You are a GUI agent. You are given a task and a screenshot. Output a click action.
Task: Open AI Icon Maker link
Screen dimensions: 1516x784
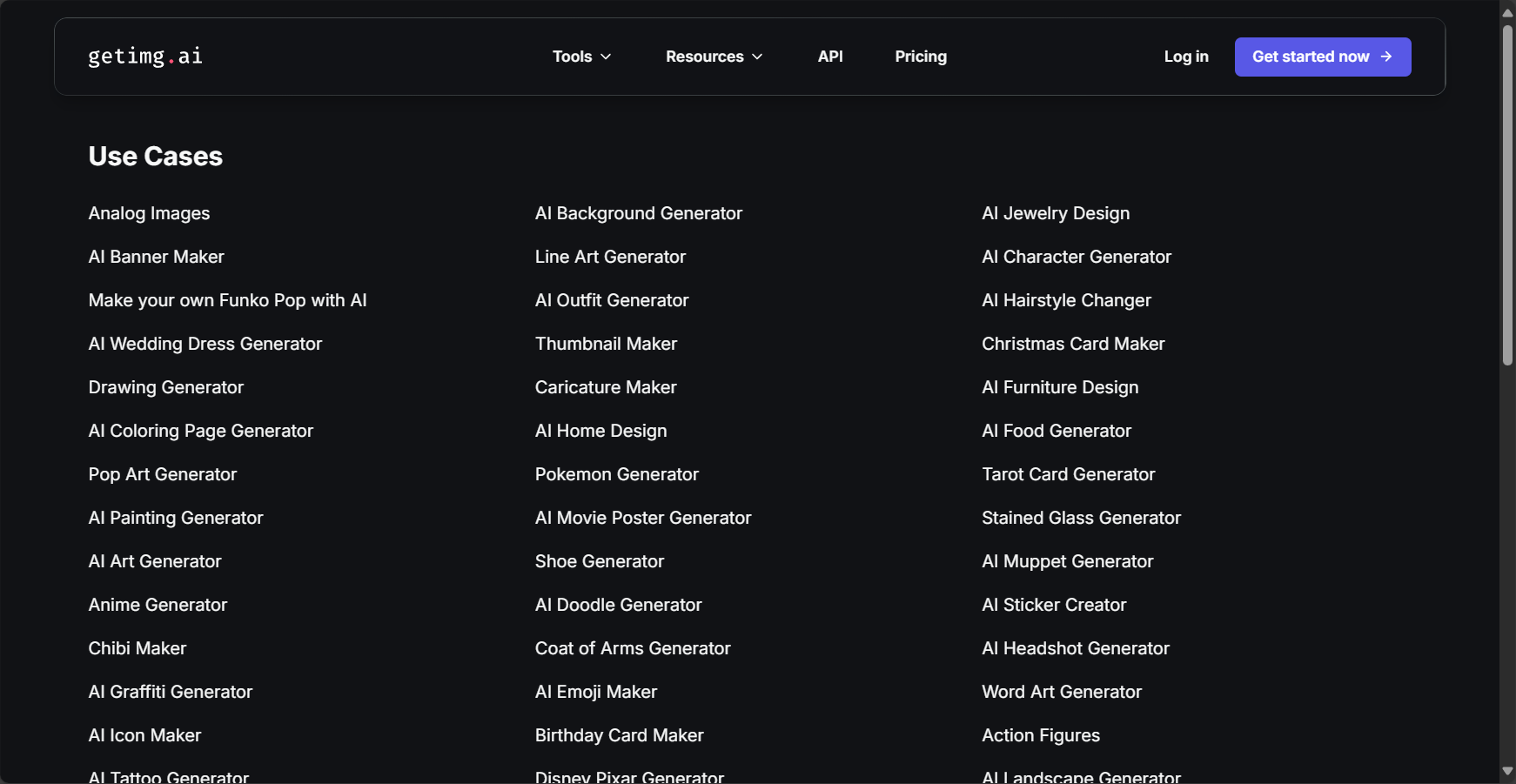point(144,735)
